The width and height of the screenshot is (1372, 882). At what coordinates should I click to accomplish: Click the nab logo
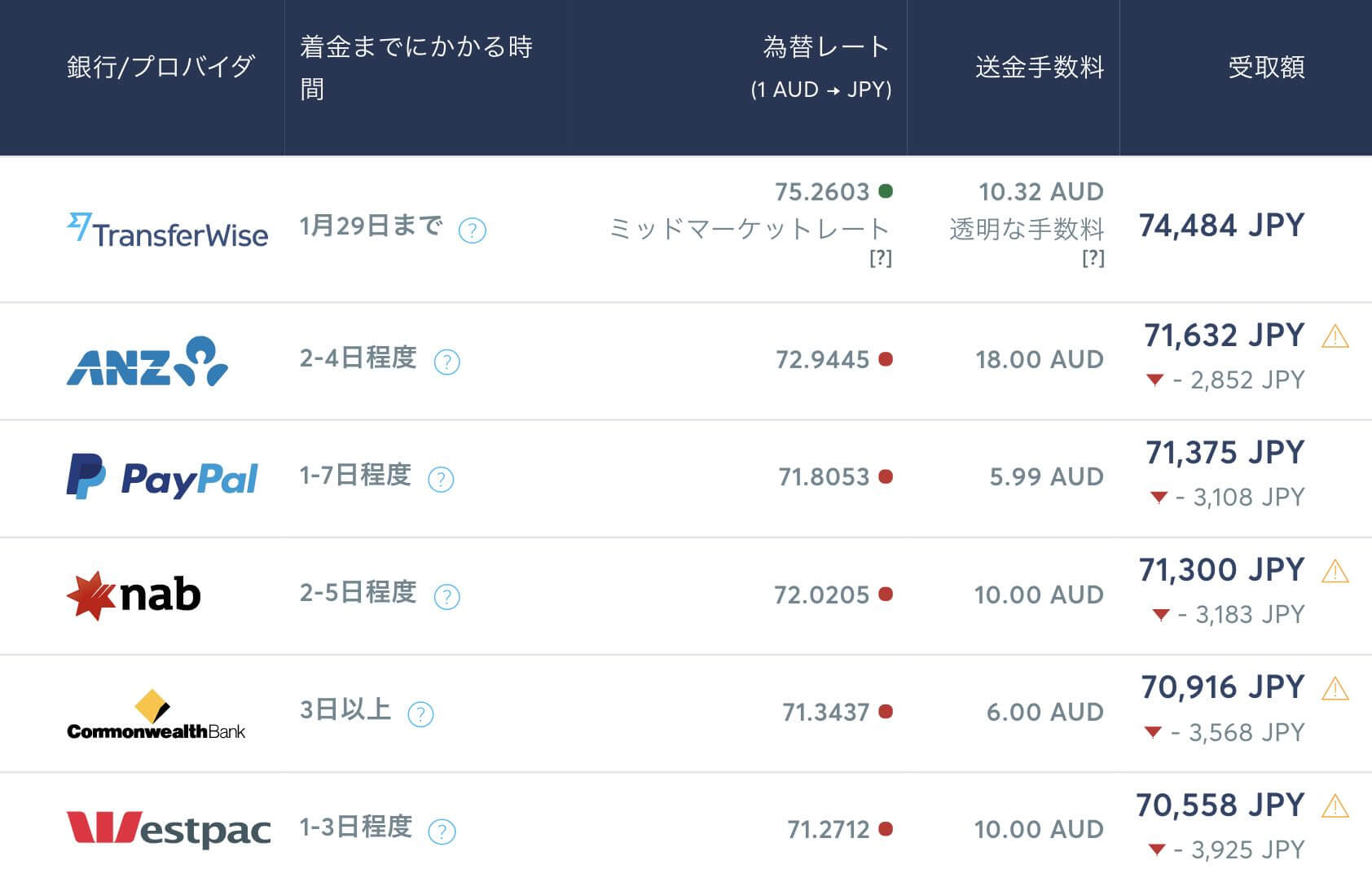tap(134, 595)
